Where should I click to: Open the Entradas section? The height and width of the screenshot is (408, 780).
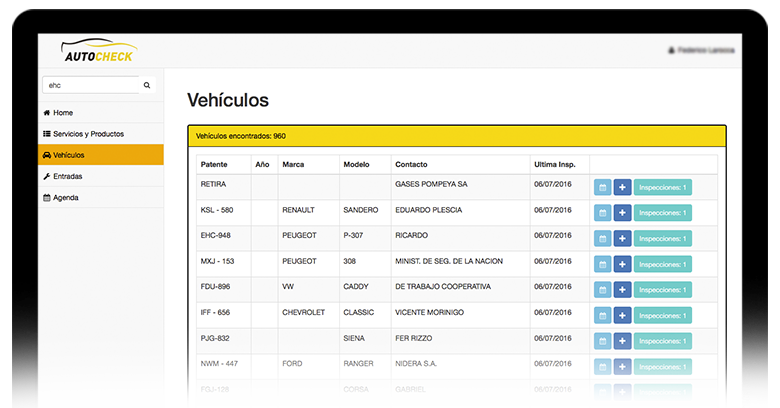tap(67, 176)
